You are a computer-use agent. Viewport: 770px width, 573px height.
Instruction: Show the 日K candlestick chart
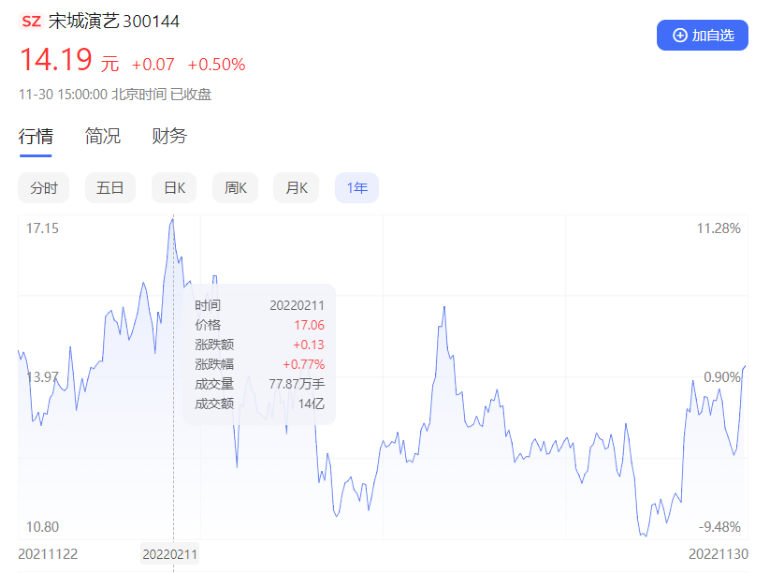[174, 187]
